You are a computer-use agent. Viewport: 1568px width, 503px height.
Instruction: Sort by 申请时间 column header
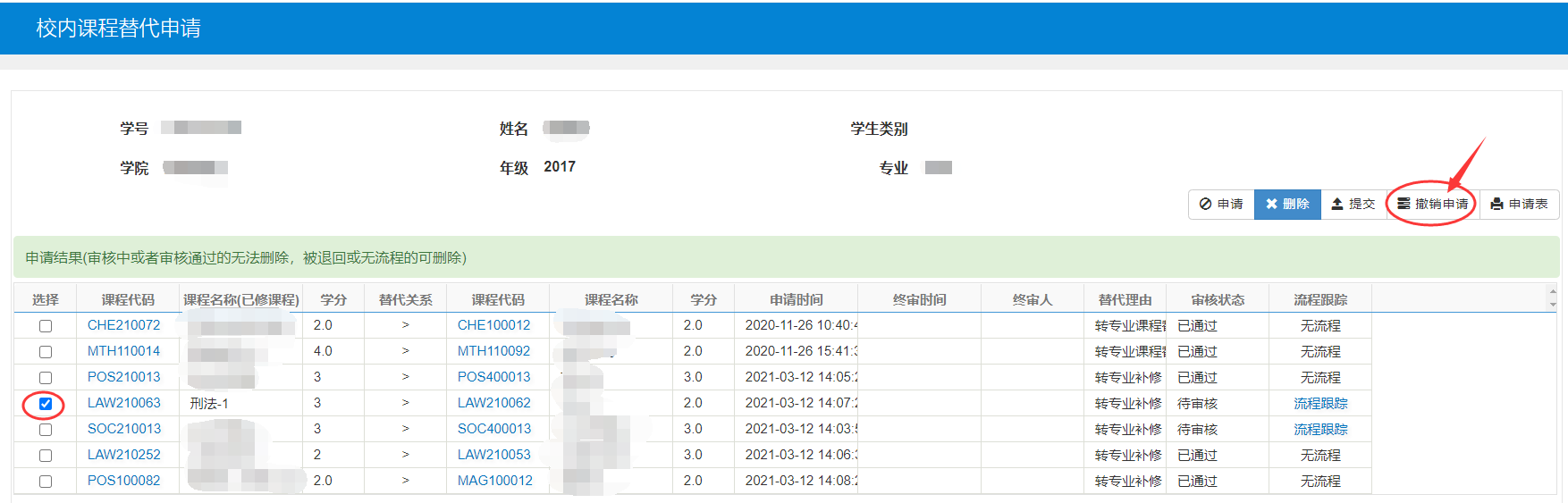click(796, 299)
